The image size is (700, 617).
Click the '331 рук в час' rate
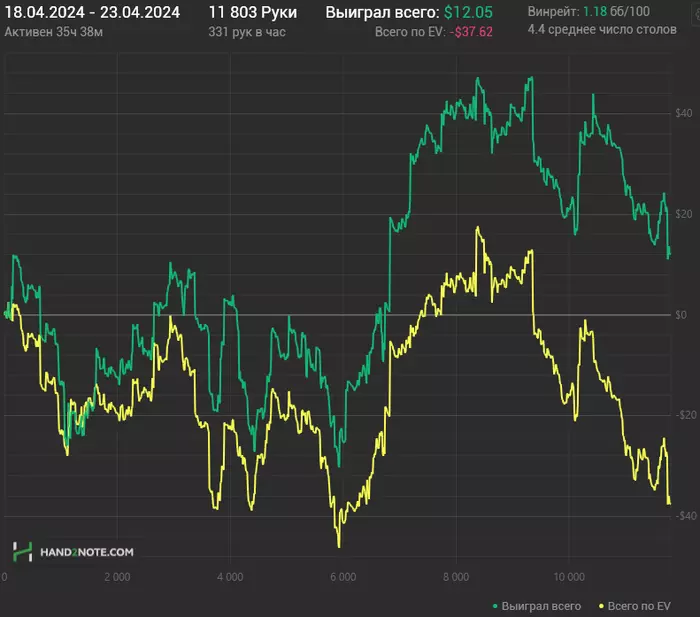point(247,32)
